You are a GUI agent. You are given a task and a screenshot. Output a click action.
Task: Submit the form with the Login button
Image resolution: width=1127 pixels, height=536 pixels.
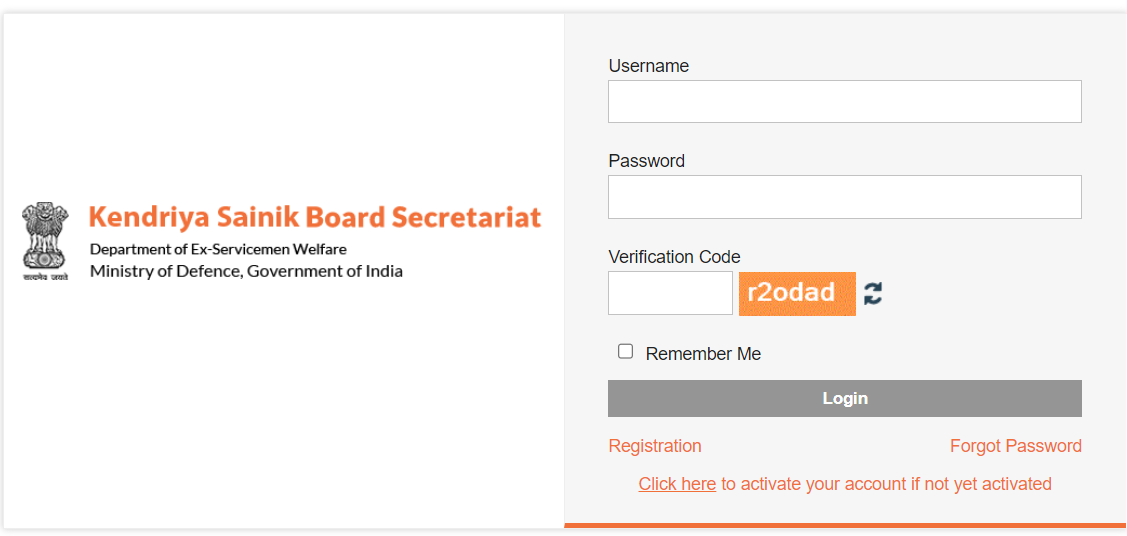click(x=845, y=398)
